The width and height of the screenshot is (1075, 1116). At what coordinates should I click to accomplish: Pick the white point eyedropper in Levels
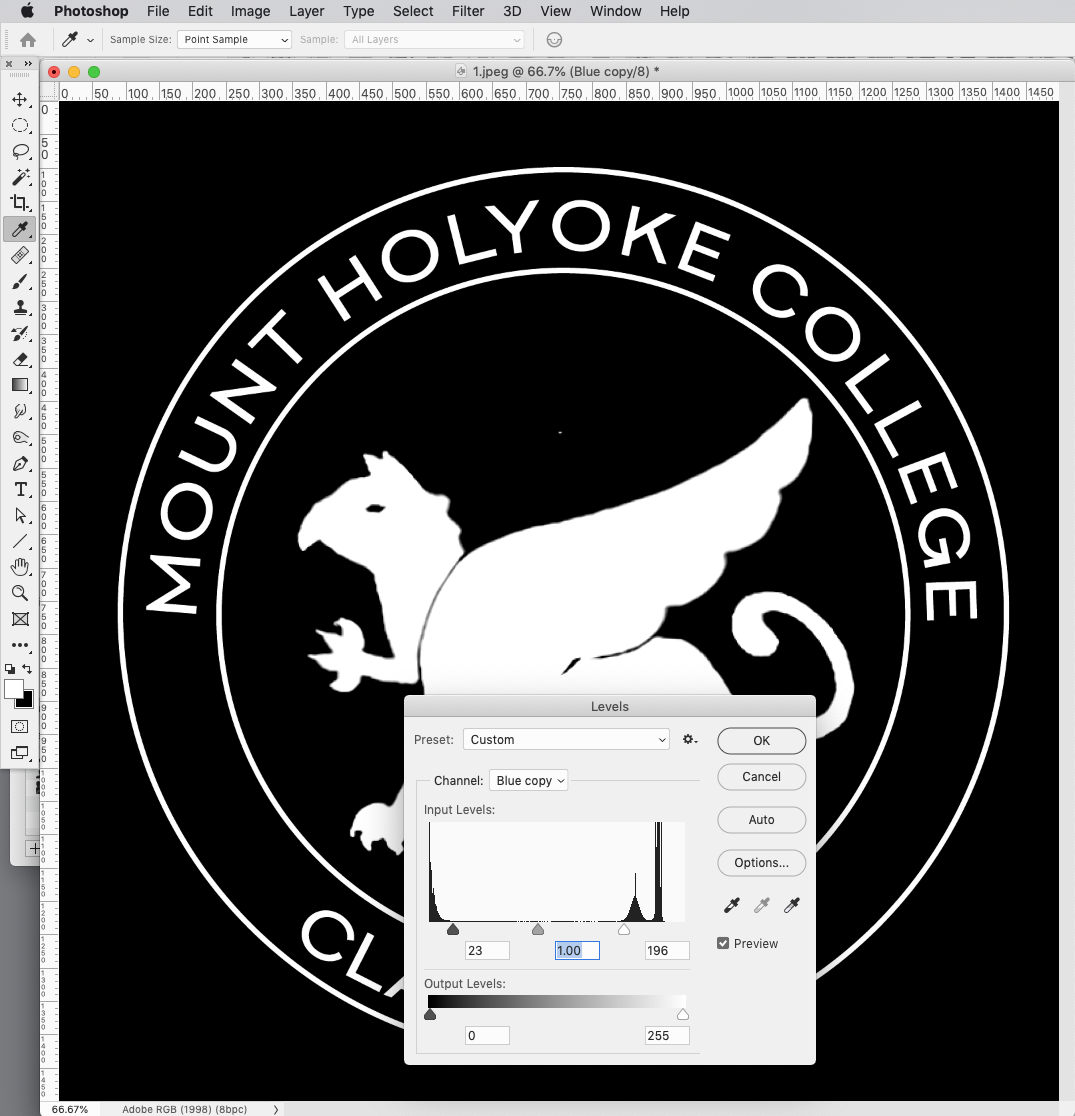pos(791,905)
